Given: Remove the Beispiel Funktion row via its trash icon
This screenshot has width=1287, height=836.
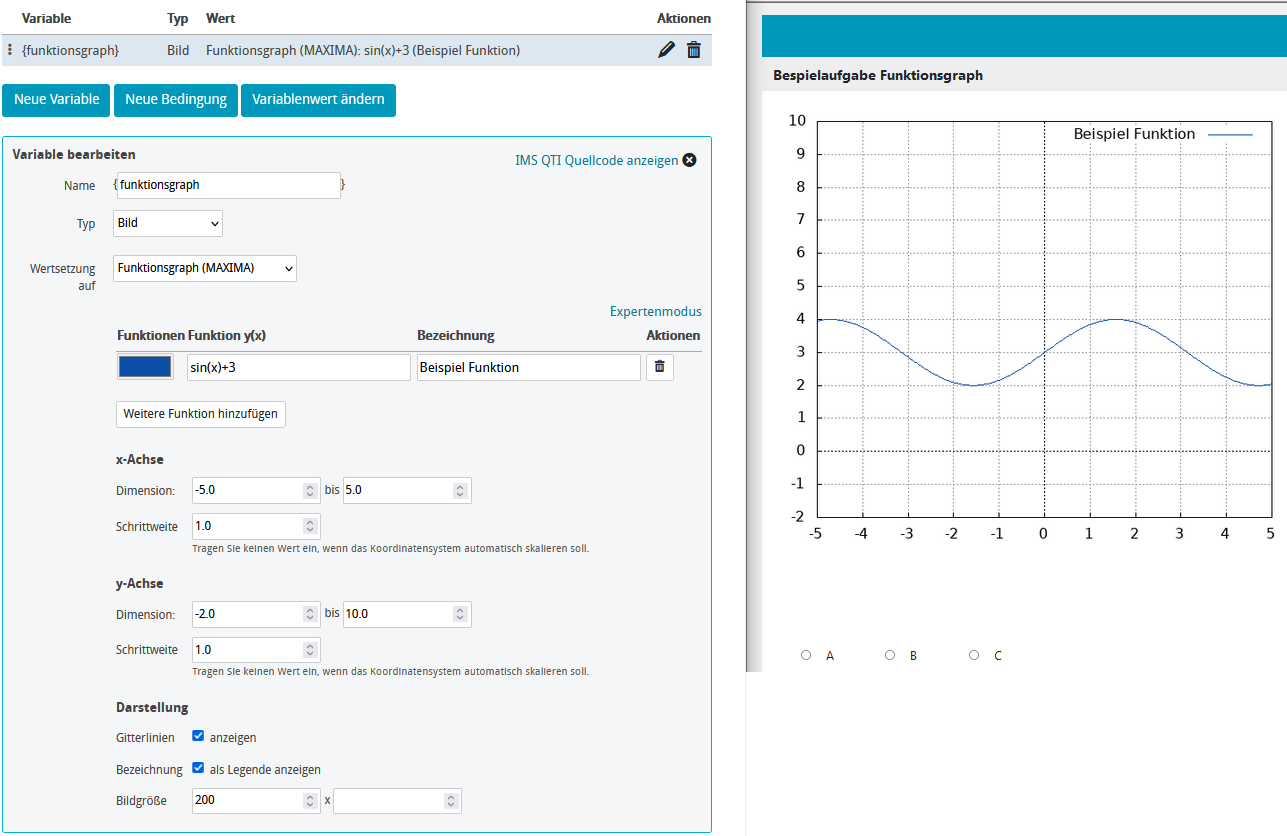Looking at the screenshot, I should point(659,366).
